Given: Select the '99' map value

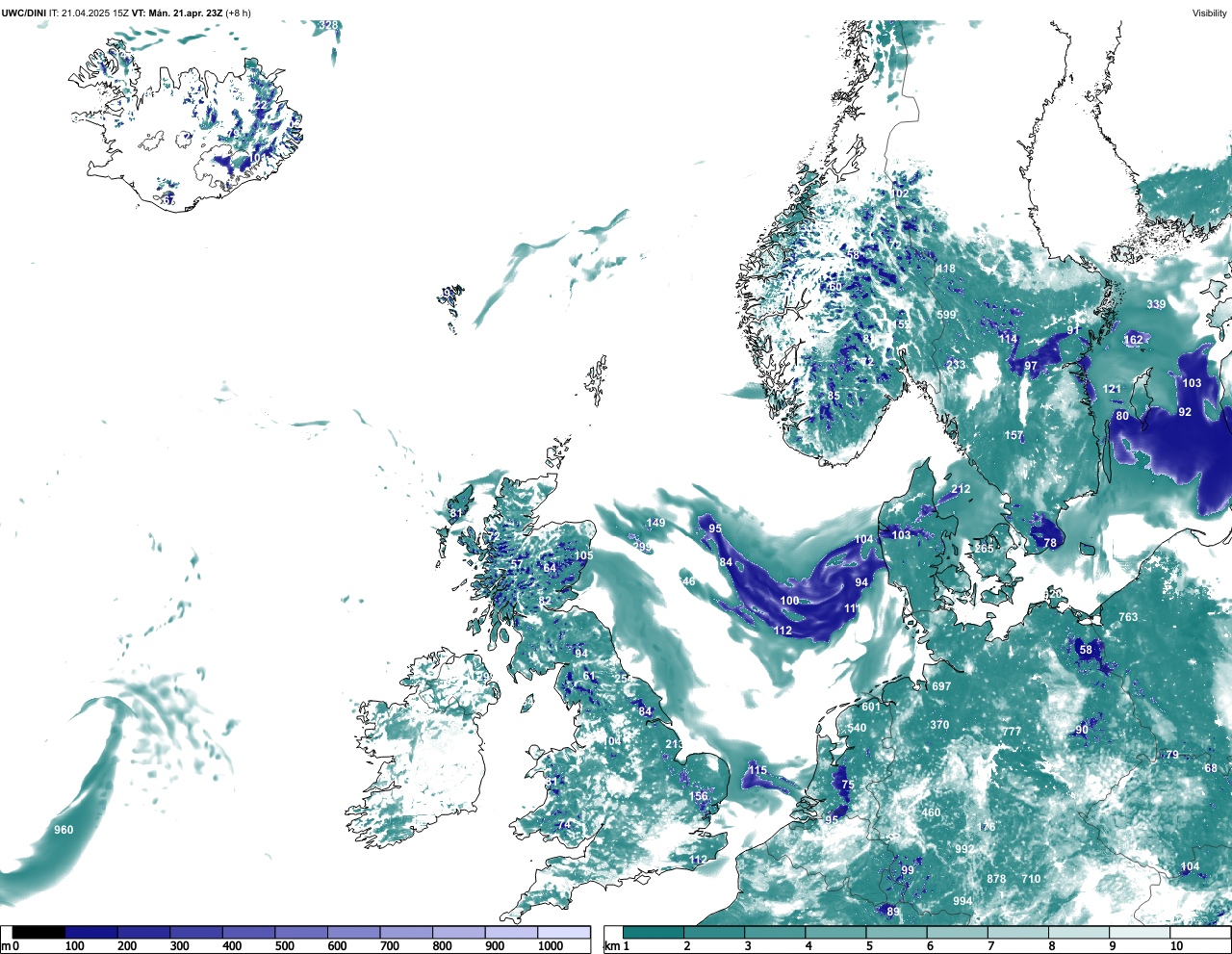Looking at the screenshot, I should [x=908, y=870].
